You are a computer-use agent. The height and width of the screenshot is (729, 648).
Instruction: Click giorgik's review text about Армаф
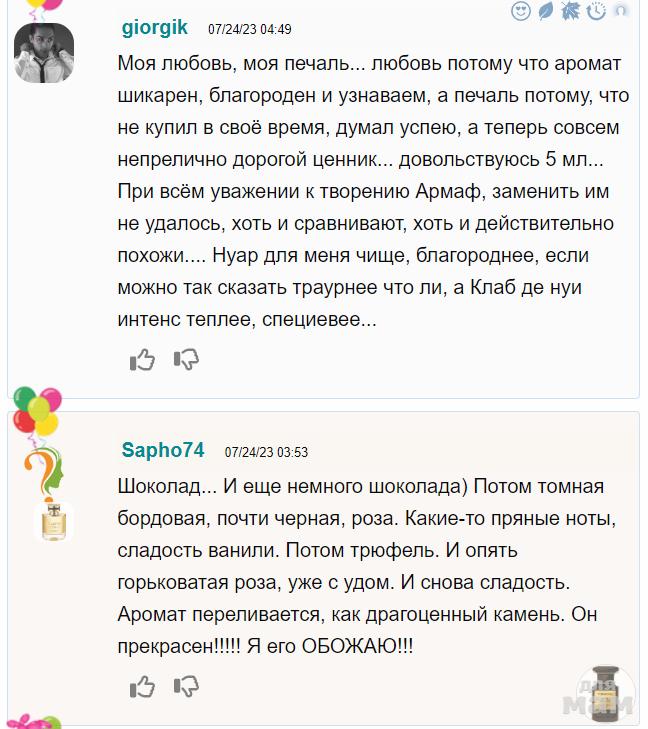tap(369, 192)
